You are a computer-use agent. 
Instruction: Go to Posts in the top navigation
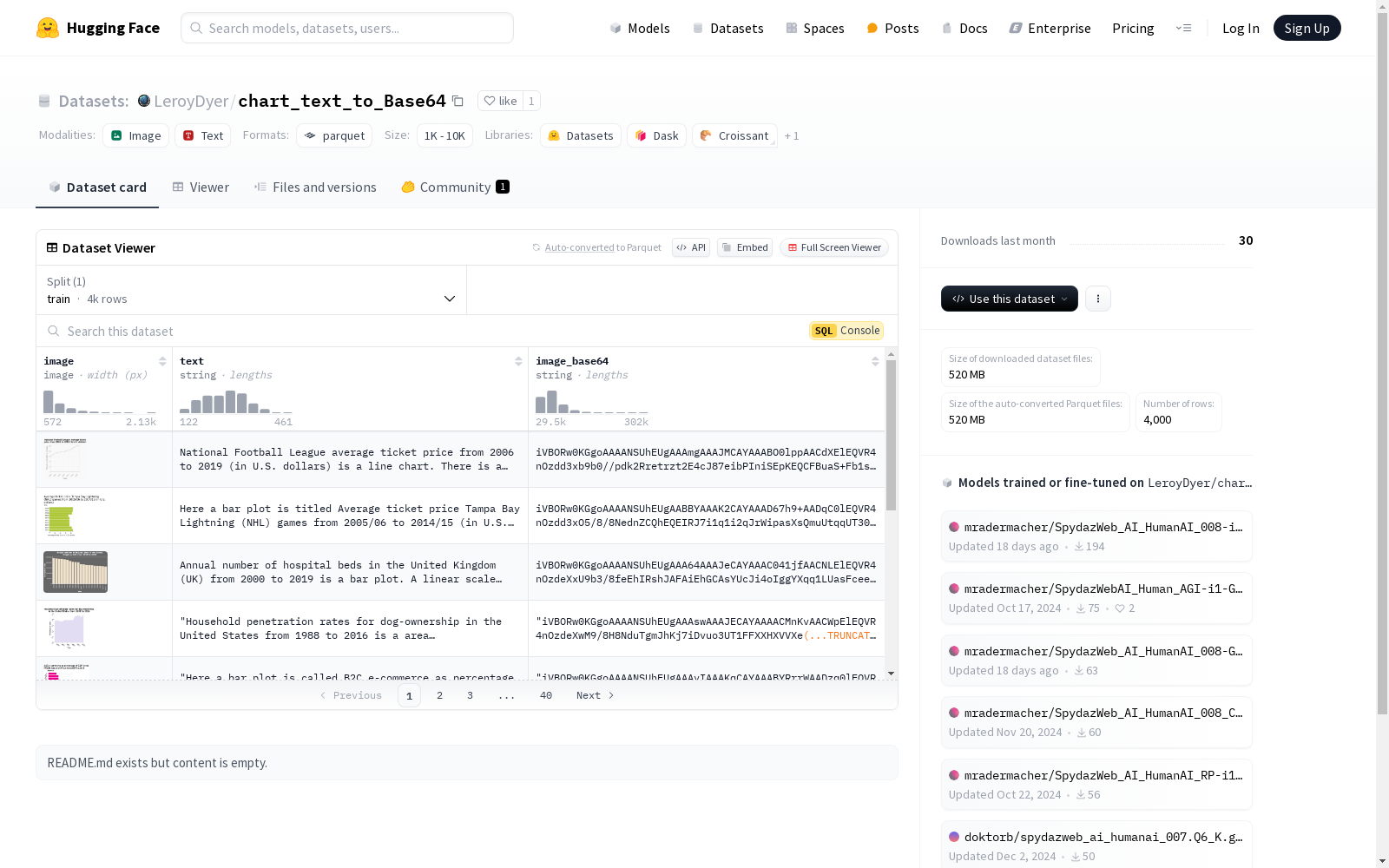[x=892, y=28]
